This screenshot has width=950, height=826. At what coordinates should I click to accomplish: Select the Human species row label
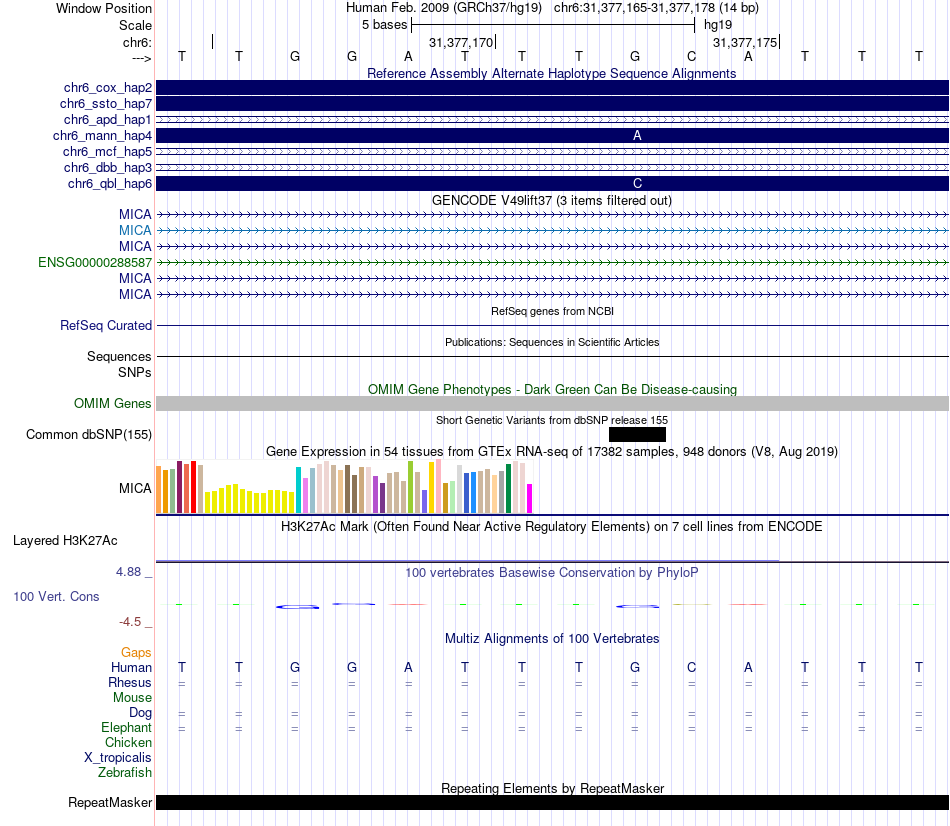131,668
